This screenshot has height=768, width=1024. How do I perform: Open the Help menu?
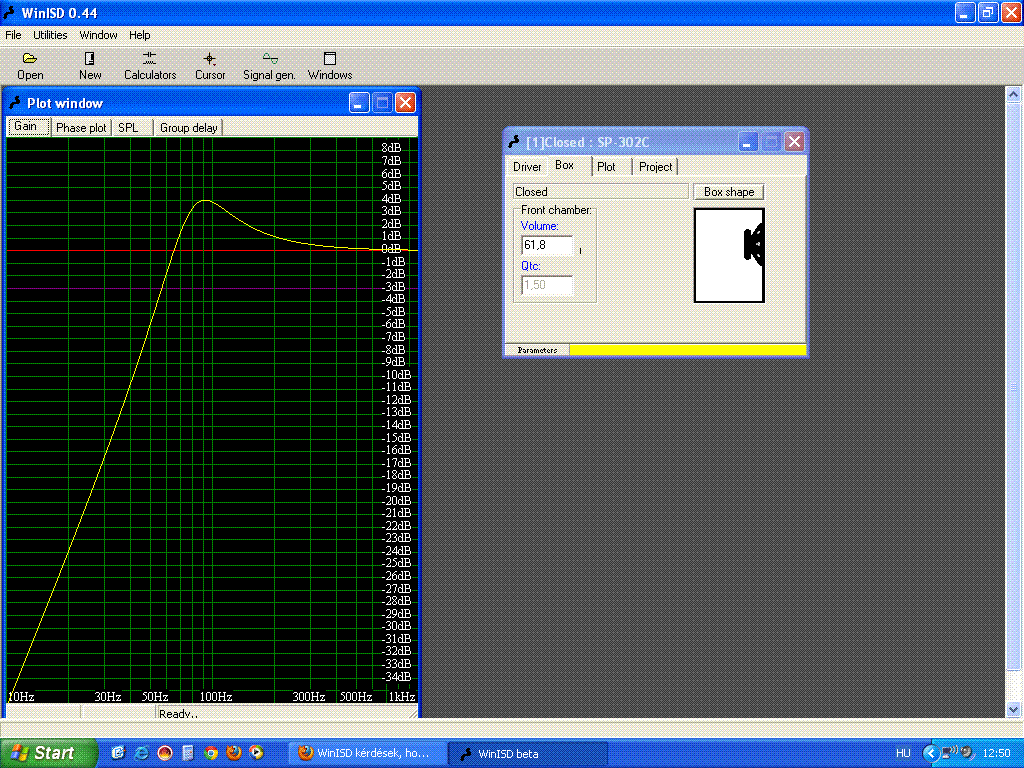click(x=140, y=35)
